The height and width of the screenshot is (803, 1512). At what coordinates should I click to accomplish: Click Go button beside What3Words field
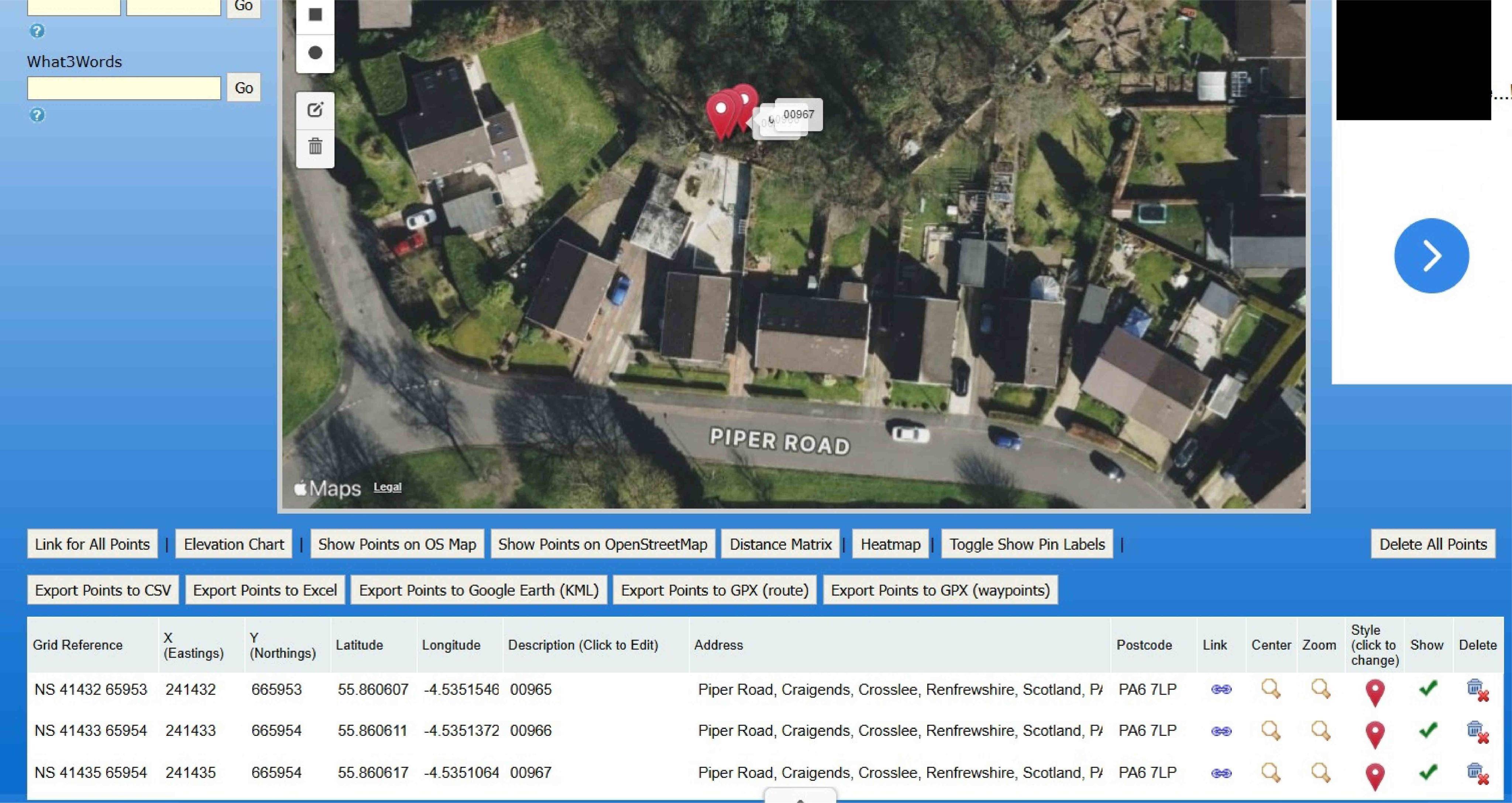244,88
